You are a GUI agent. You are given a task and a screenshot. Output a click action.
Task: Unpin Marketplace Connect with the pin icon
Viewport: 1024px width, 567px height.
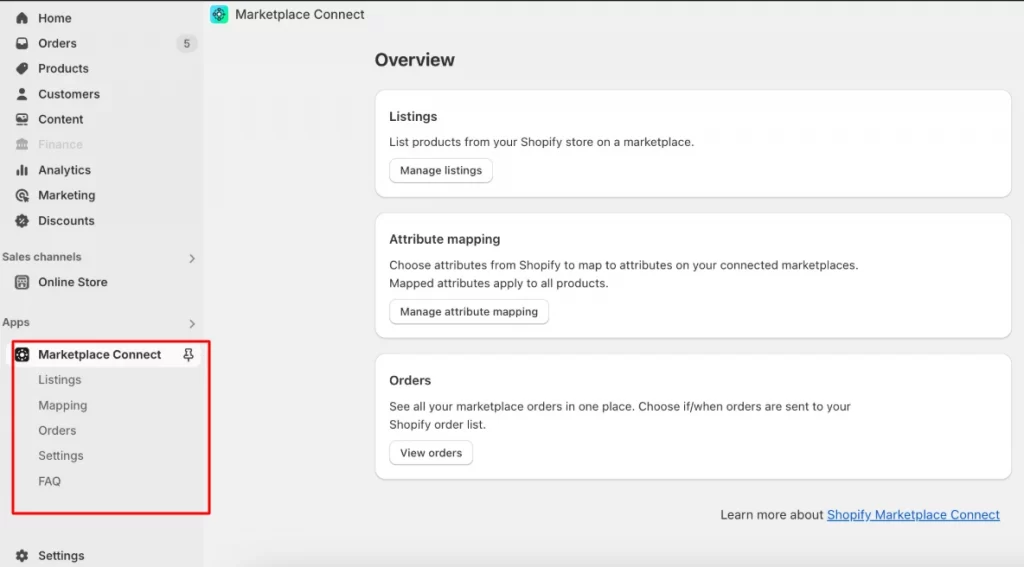point(188,355)
